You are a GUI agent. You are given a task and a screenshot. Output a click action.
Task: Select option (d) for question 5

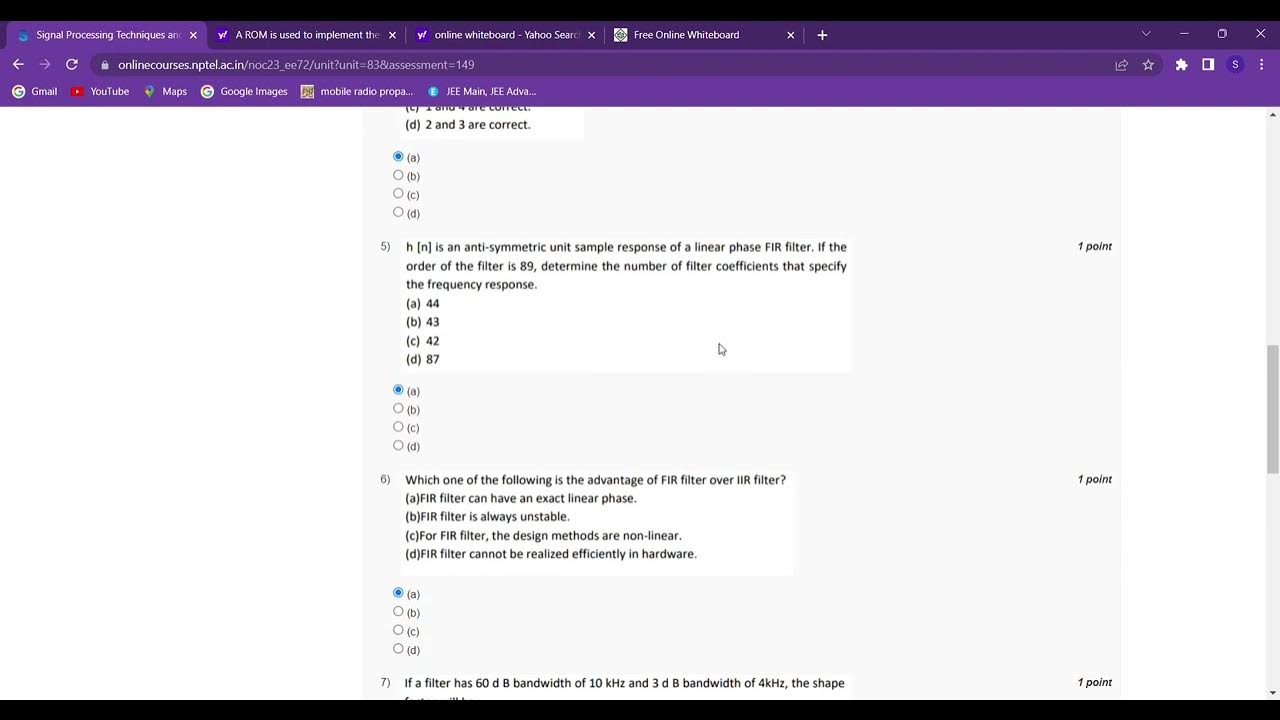[x=398, y=445]
